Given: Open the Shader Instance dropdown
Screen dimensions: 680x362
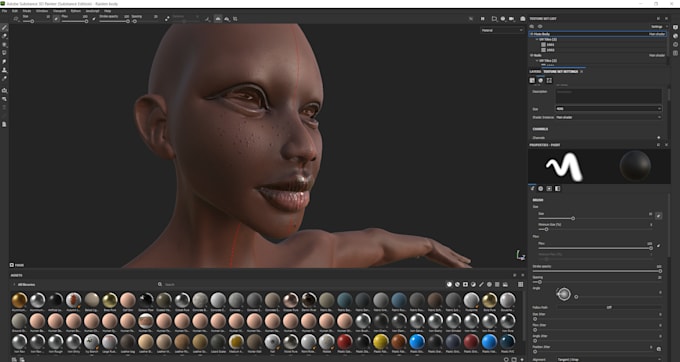Looking at the screenshot, I should click(608, 117).
